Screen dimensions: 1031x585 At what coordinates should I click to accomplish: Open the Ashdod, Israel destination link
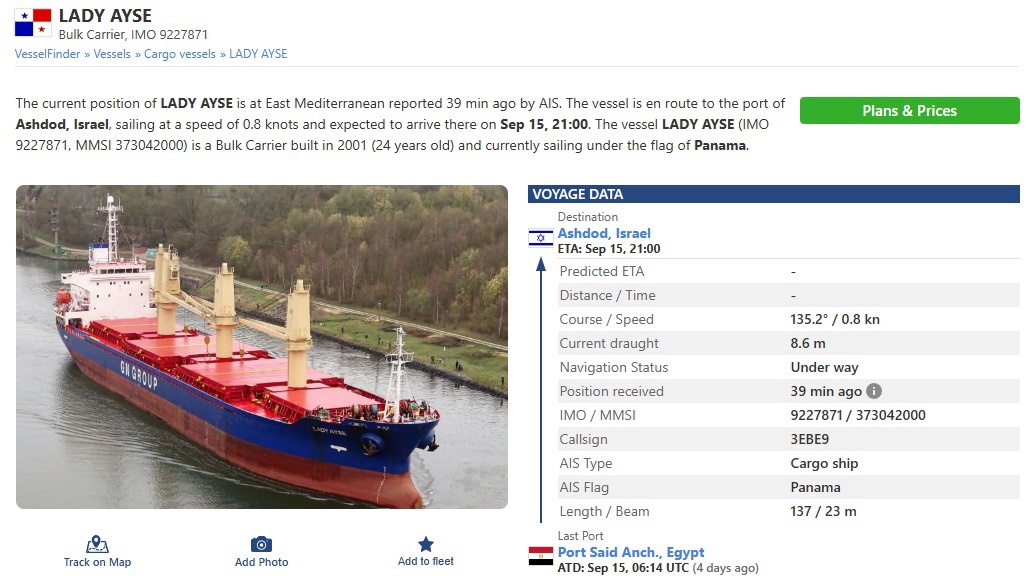[x=604, y=233]
